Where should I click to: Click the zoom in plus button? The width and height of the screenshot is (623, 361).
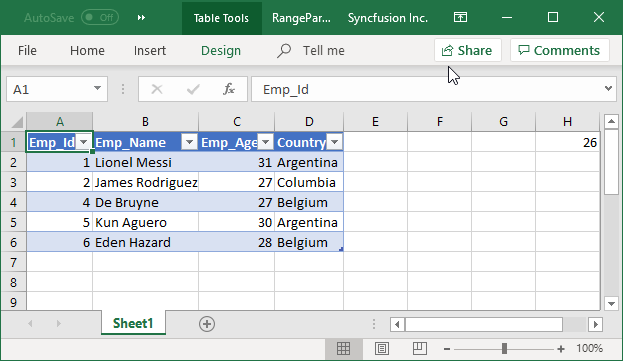tap(561, 349)
